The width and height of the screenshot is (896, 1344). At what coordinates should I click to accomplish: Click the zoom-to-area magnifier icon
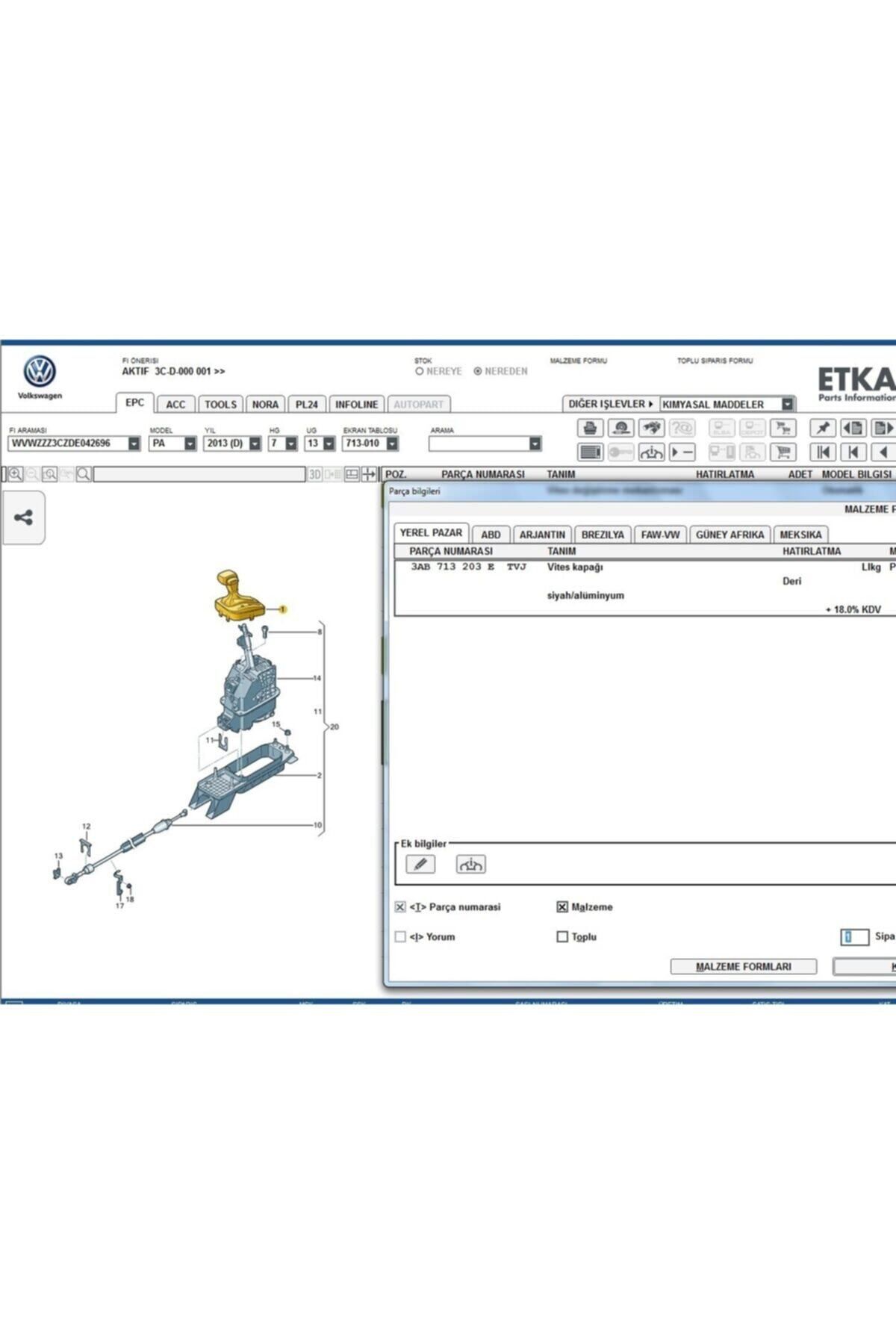tap(49, 474)
